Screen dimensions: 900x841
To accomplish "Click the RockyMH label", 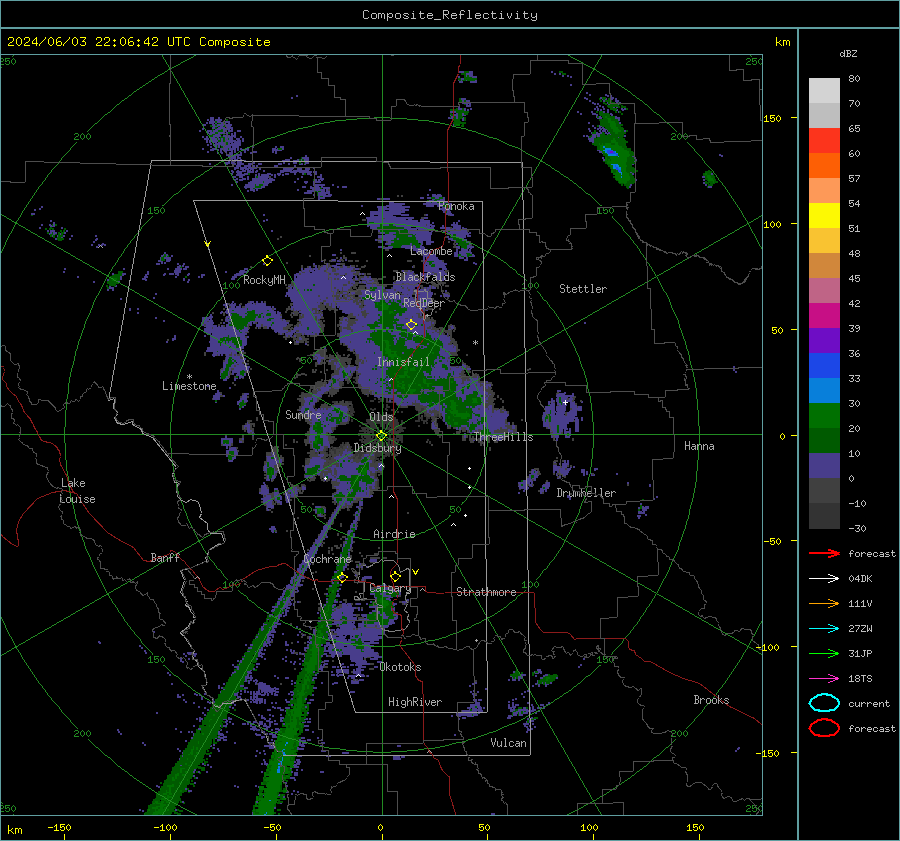I will tap(264, 280).
